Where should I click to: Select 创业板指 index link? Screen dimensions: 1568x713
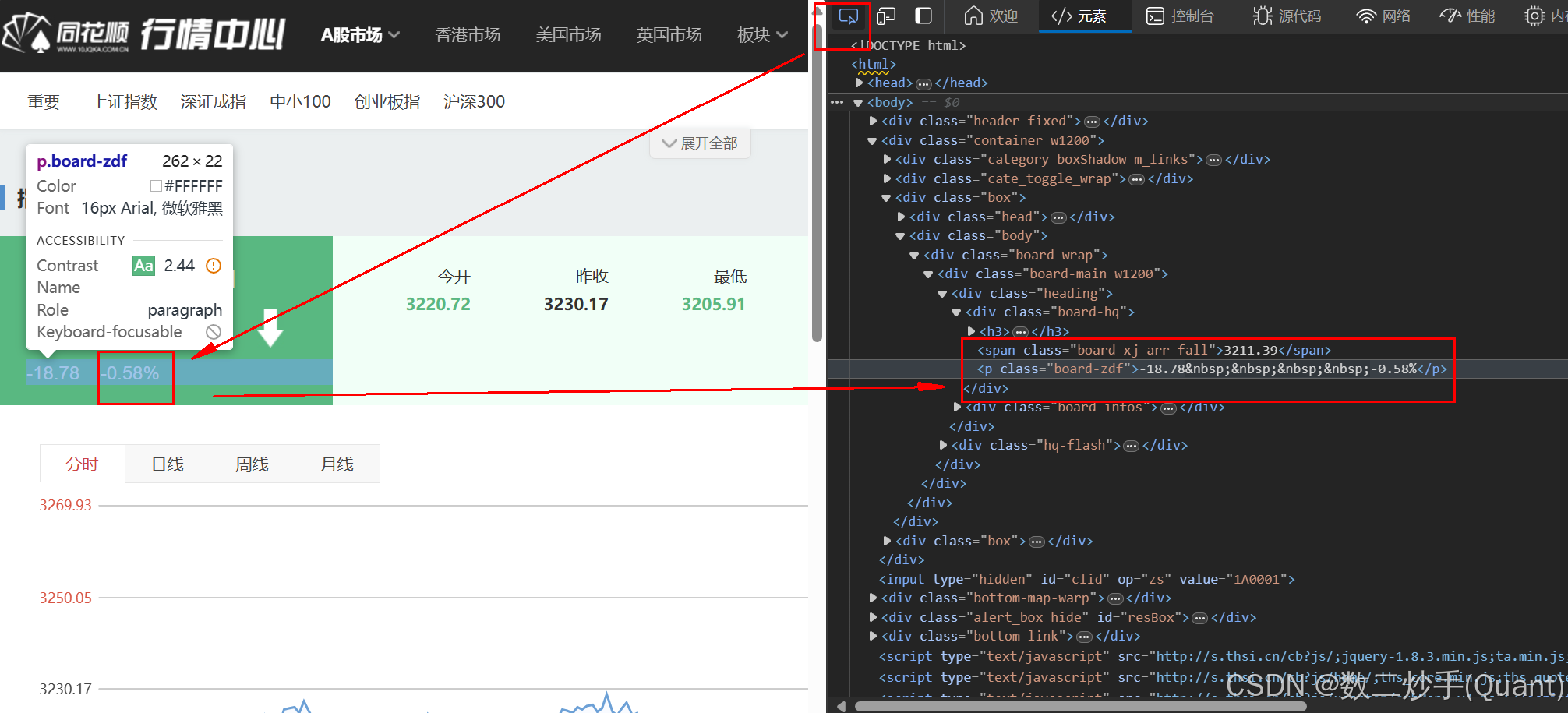point(387,102)
